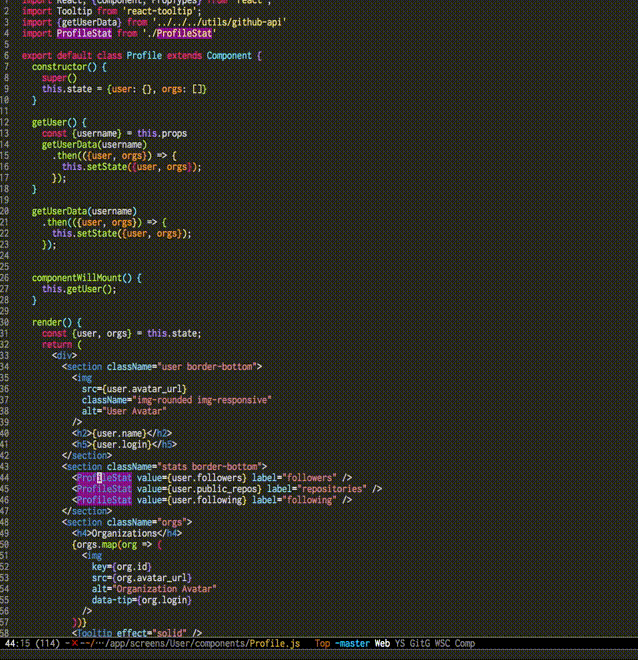The image size is (638, 660).
Task: Click the Top buffer position indicator
Action: point(323,644)
